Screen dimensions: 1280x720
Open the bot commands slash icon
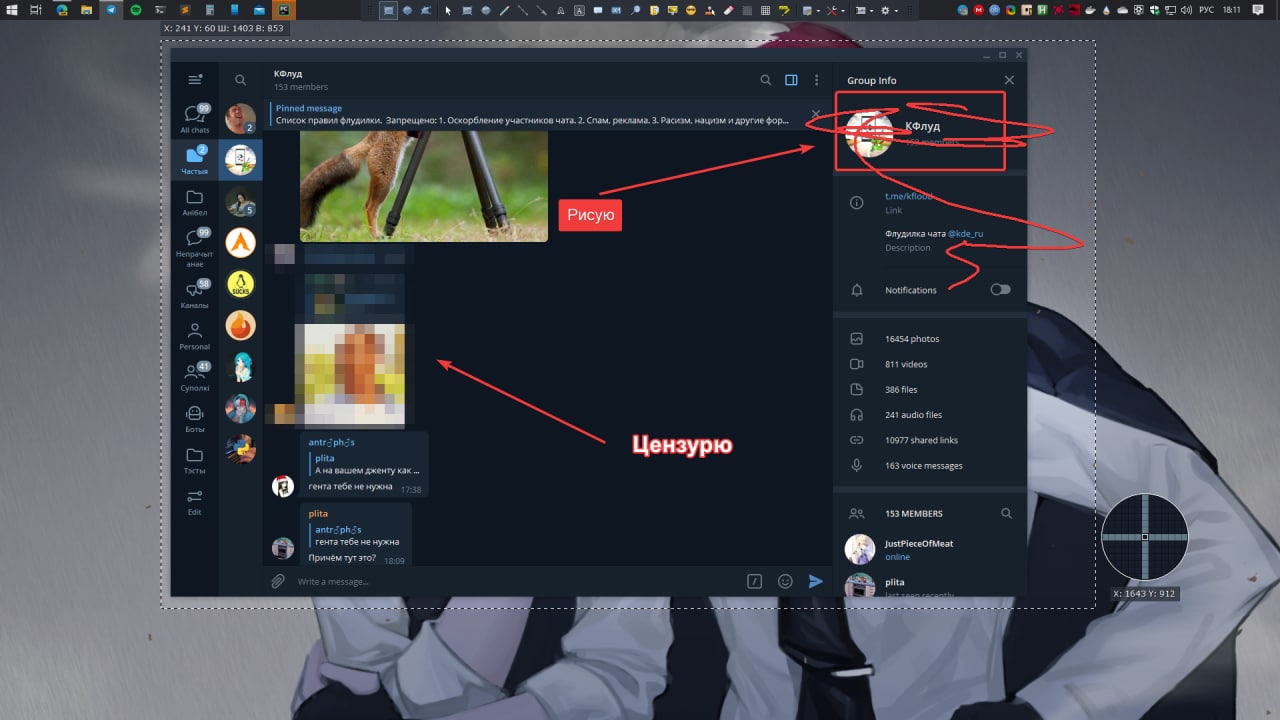coord(755,581)
